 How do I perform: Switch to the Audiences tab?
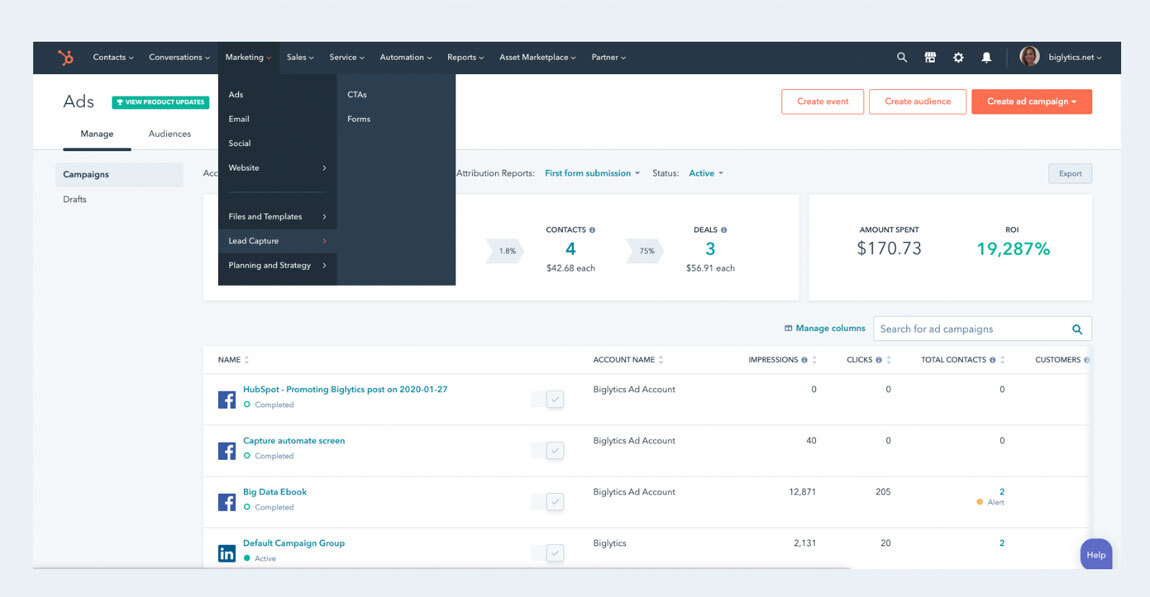[169, 133]
